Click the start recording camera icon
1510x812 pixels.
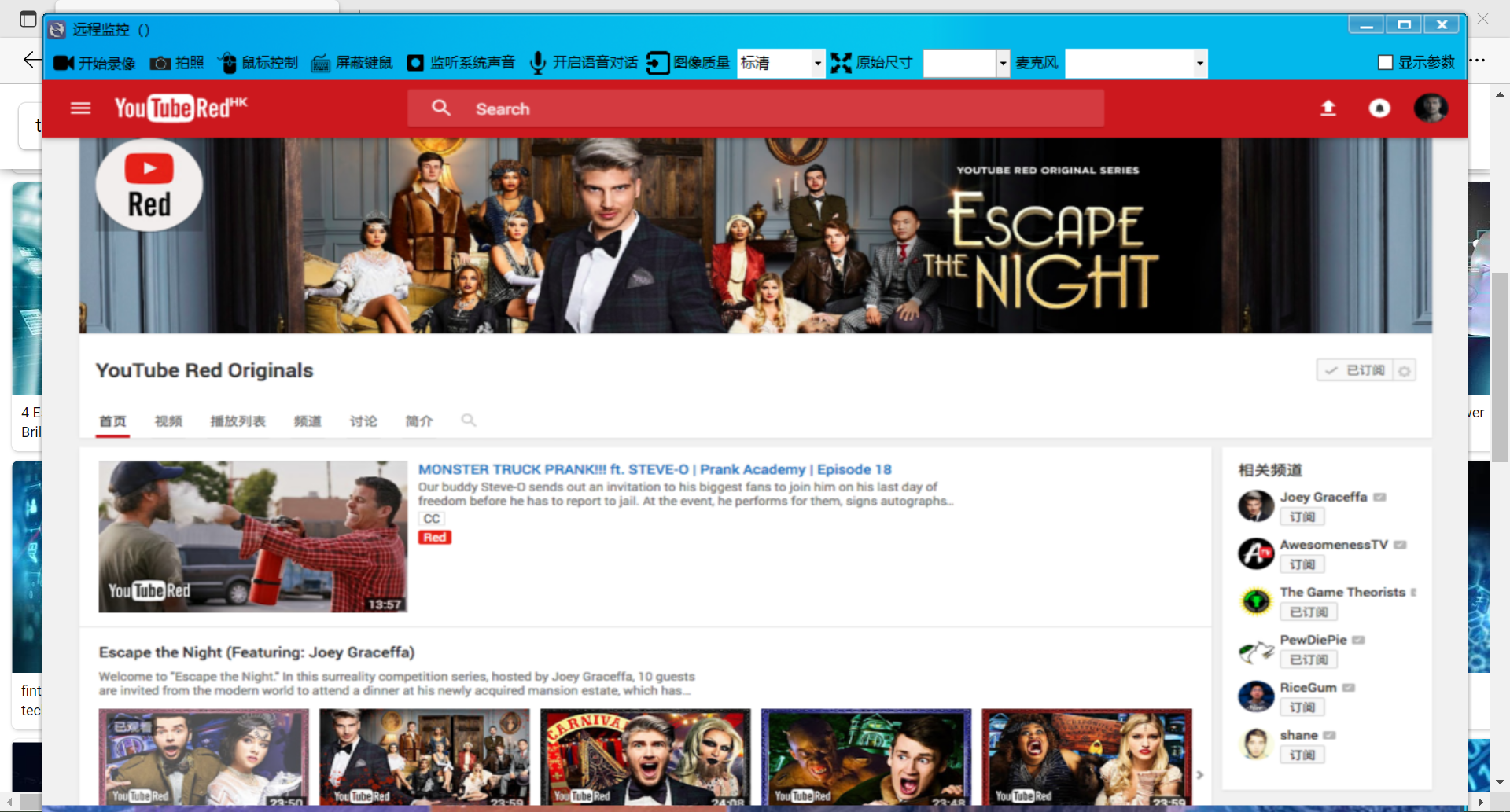(x=64, y=63)
